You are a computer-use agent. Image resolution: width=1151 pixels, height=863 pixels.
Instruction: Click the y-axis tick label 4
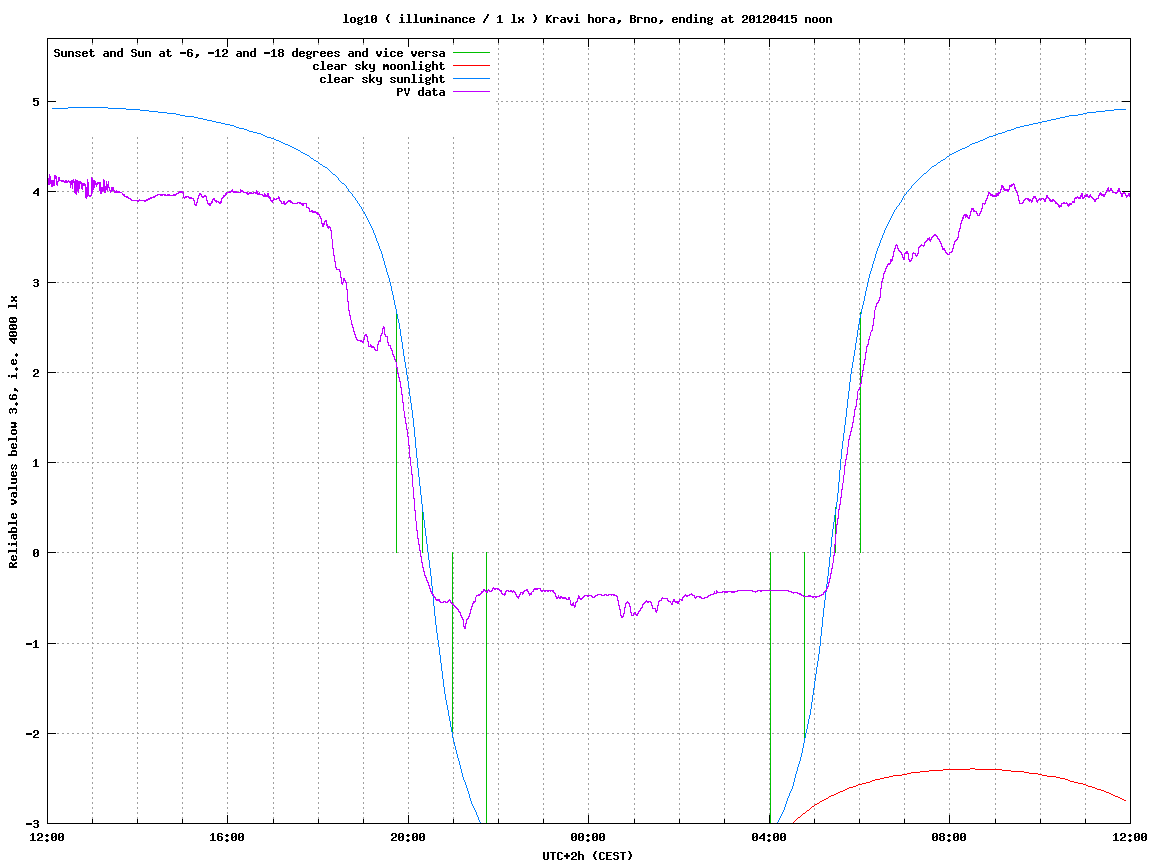pyautogui.click(x=36, y=192)
